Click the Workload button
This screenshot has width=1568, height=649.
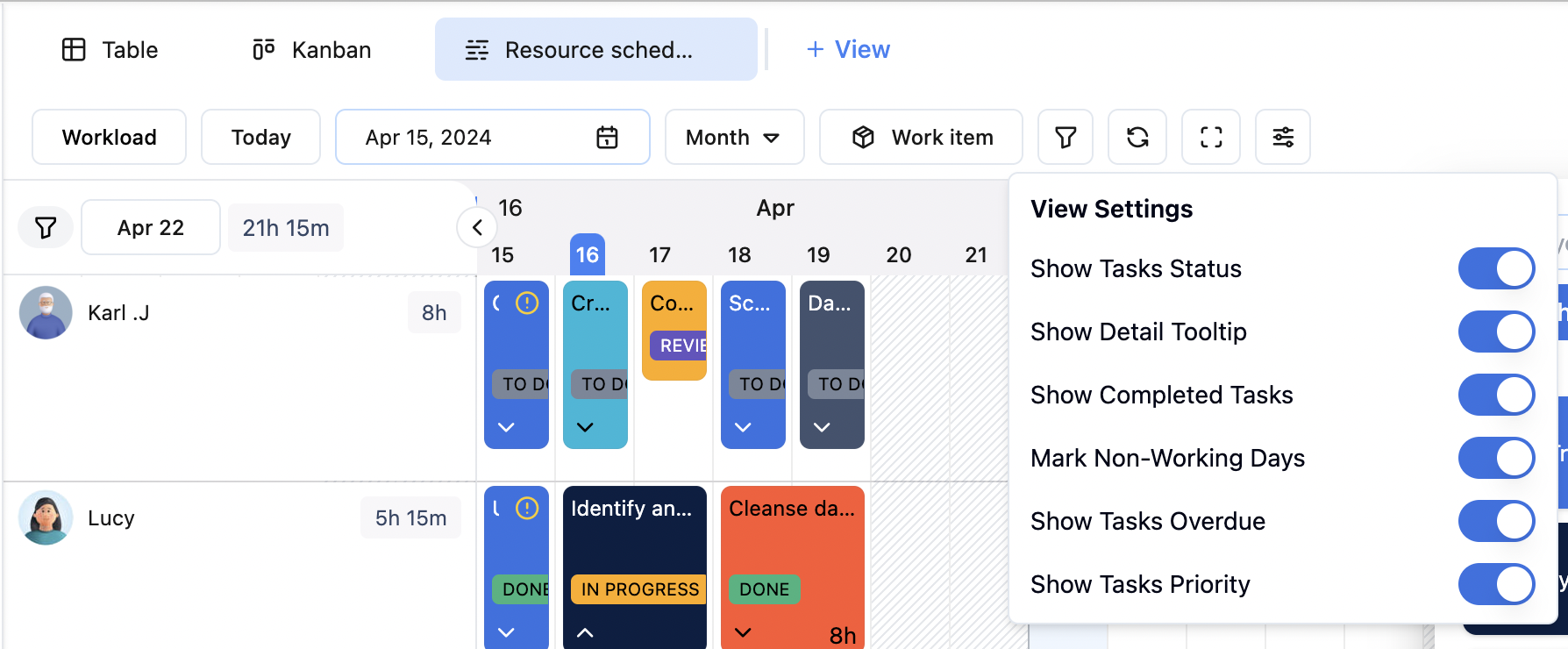(109, 138)
